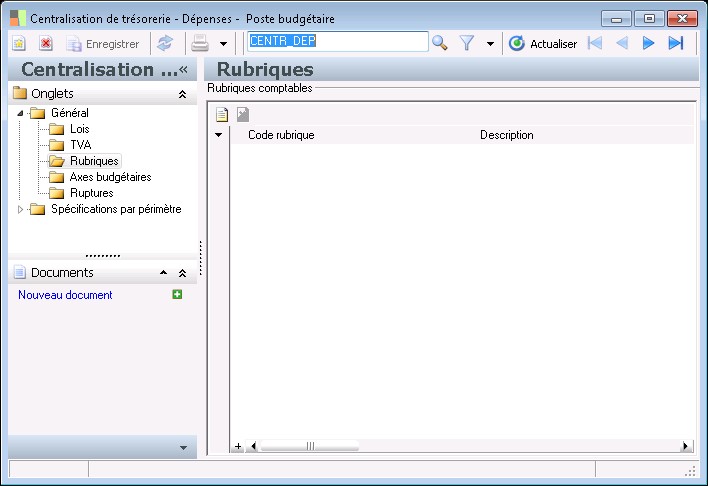Click the printer icon

200,43
